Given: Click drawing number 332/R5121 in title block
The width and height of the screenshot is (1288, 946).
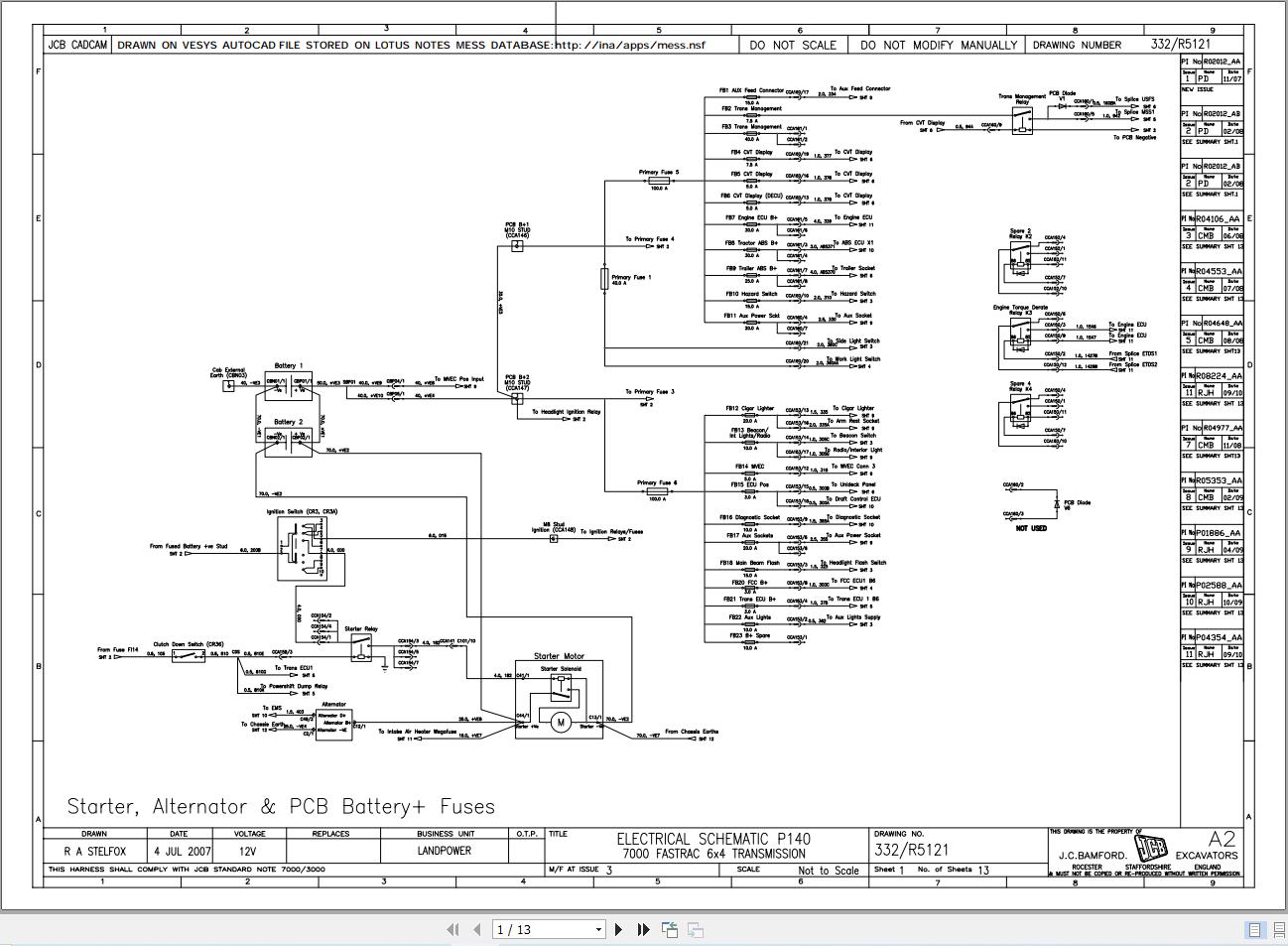Looking at the screenshot, I should (x=910, y=849).
